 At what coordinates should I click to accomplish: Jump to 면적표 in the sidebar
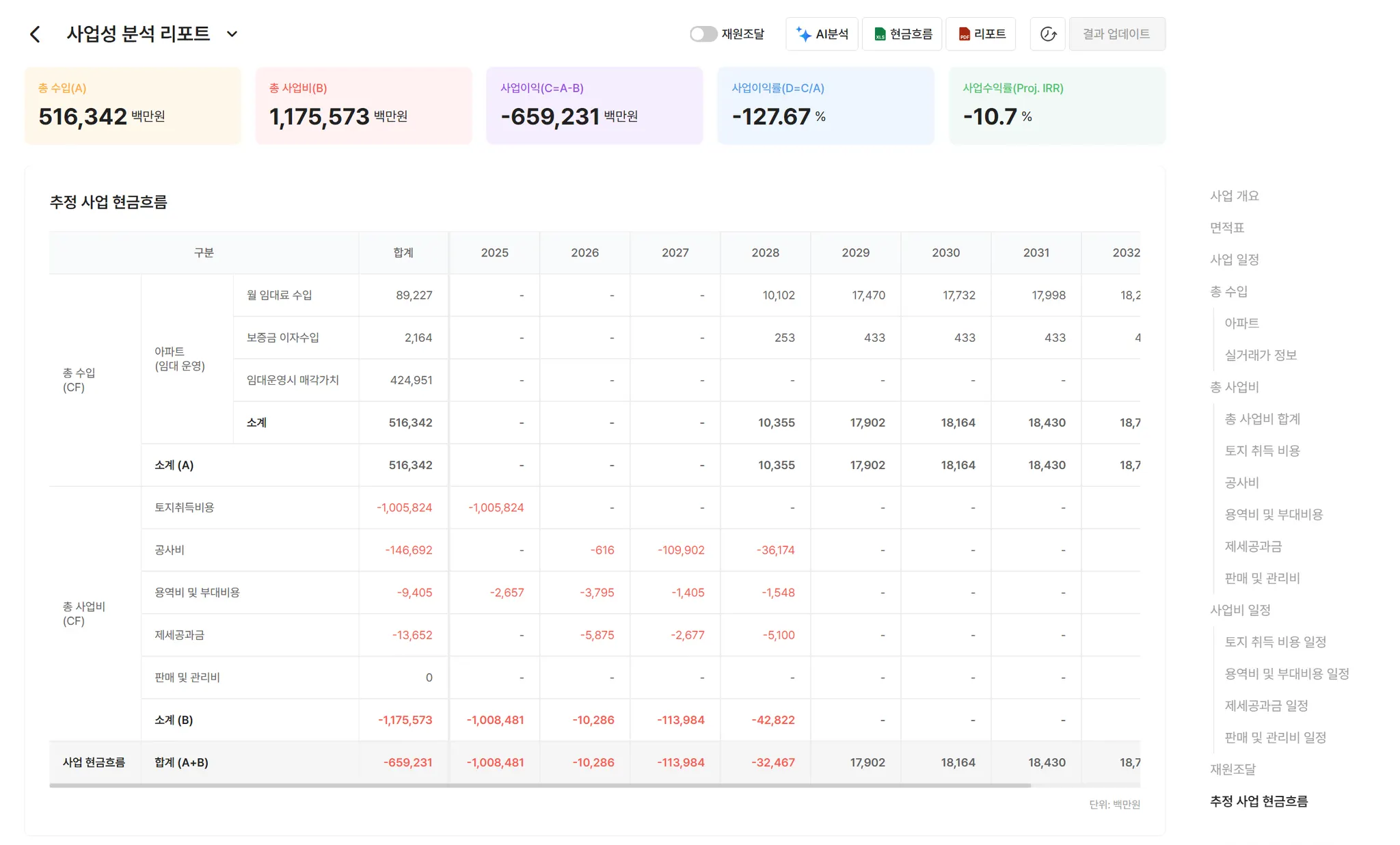pyautogui.click(x=1226, y=228)
